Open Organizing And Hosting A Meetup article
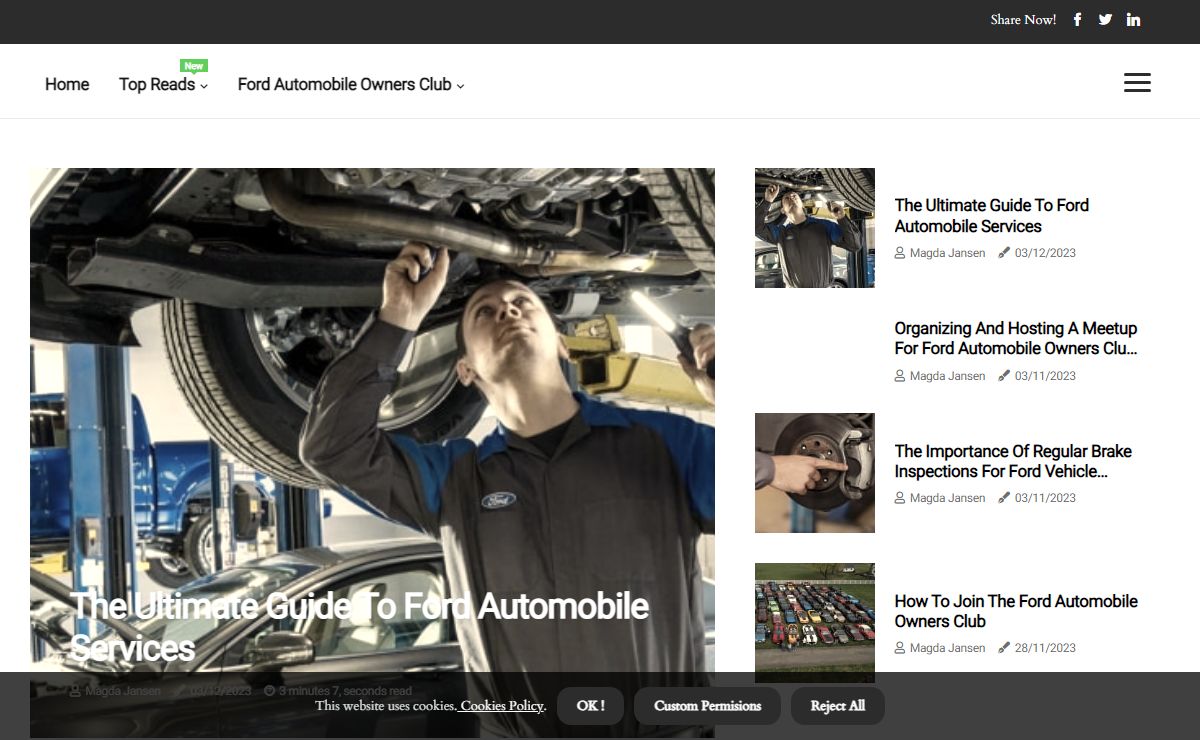 (1016, 338)
